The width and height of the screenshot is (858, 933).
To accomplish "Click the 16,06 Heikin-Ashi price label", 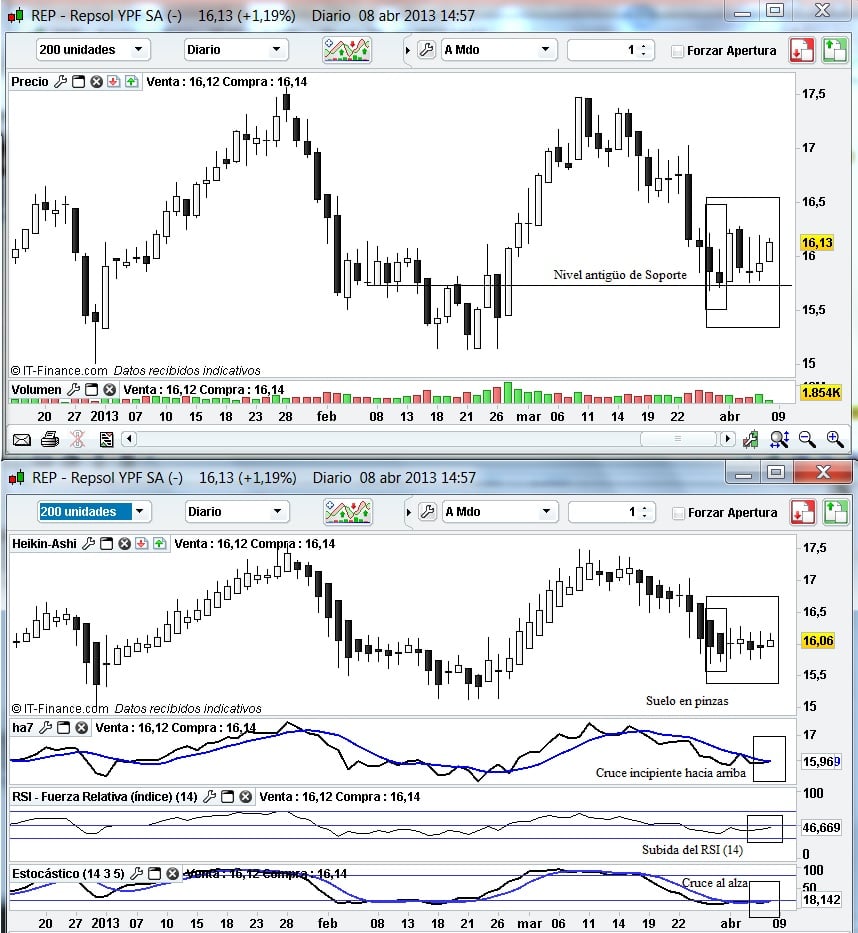I will (x=818, y=640).
